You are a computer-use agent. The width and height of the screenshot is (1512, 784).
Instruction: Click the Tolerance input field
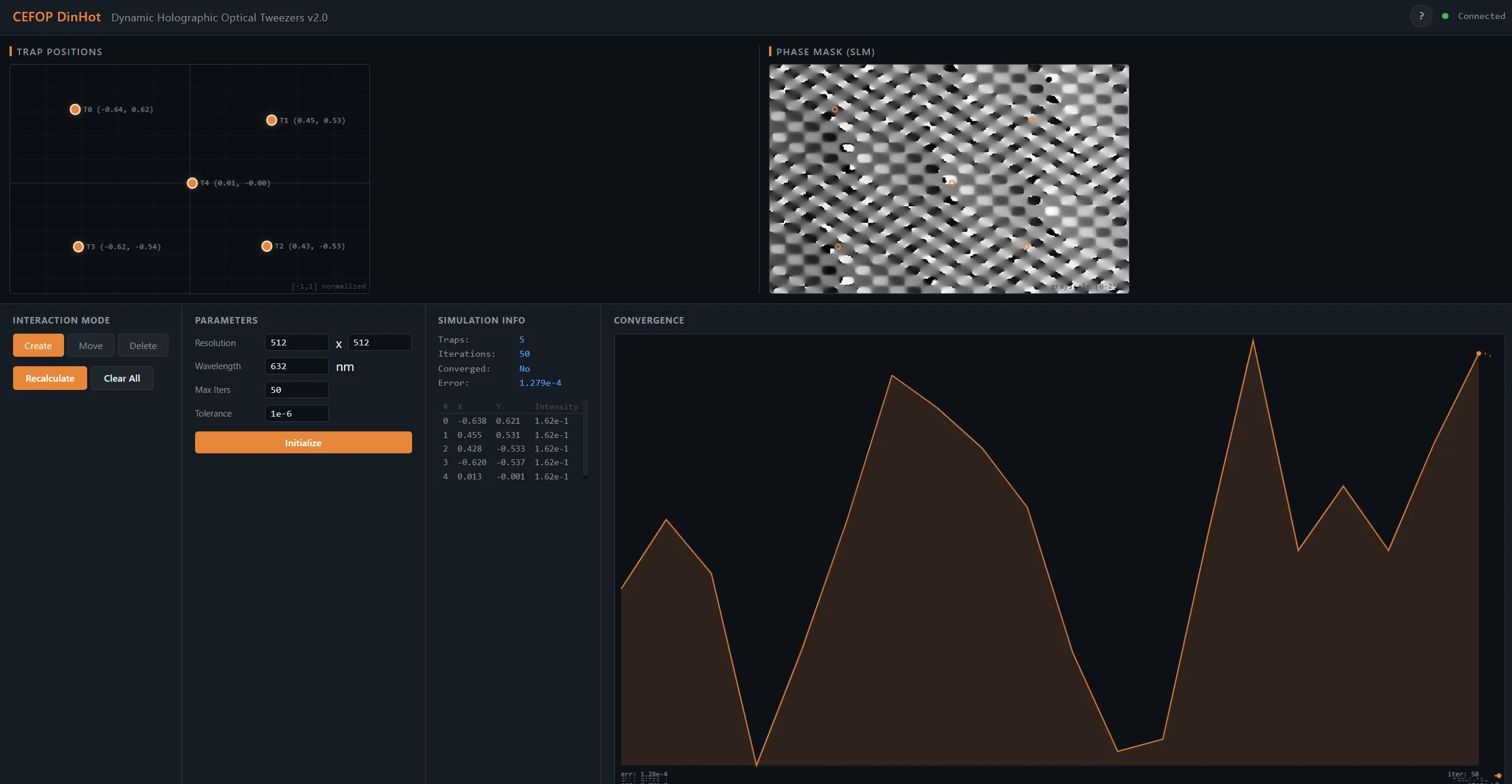pyautogui.click(x=296, y=414)
